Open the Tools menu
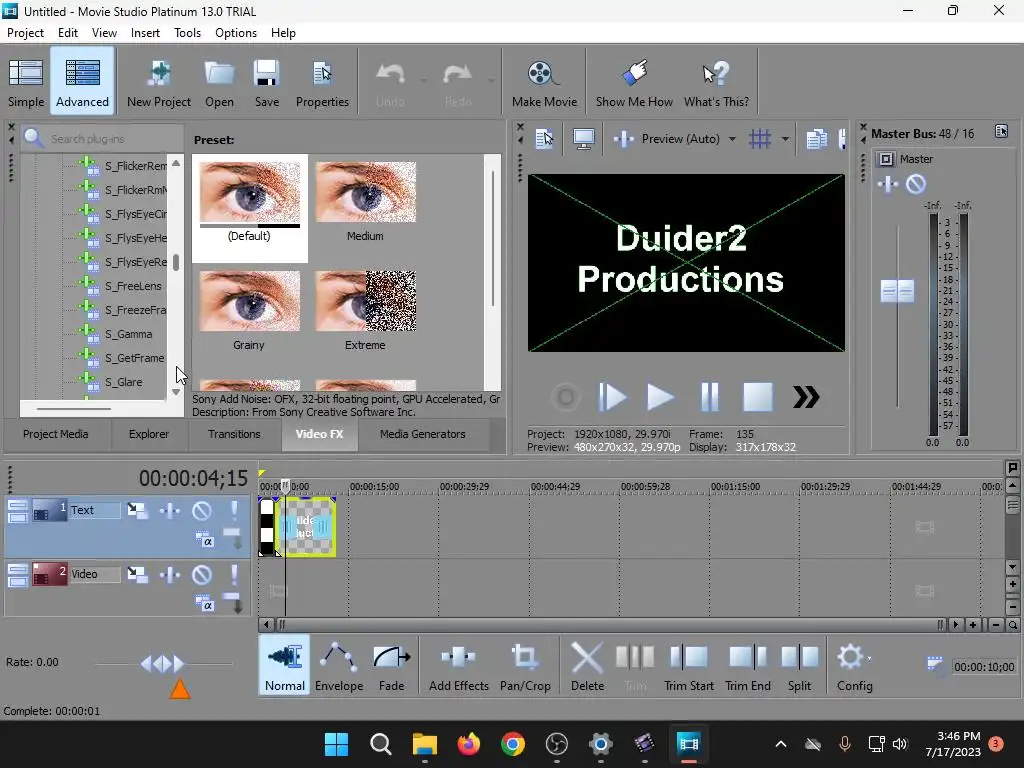 (187, 33)
